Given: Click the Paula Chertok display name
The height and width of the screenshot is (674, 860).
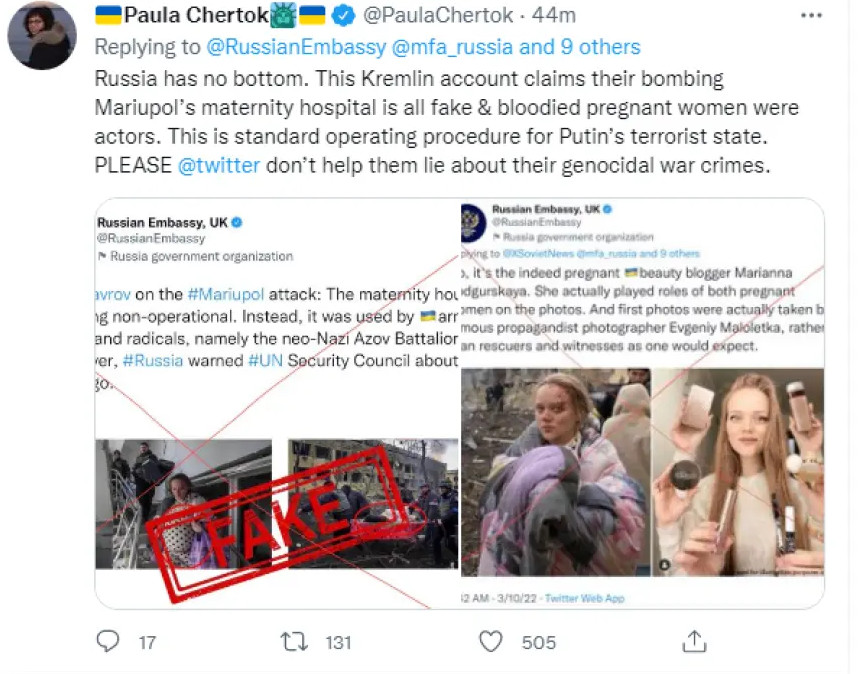Looking at the screenshot, I should 196,15.
